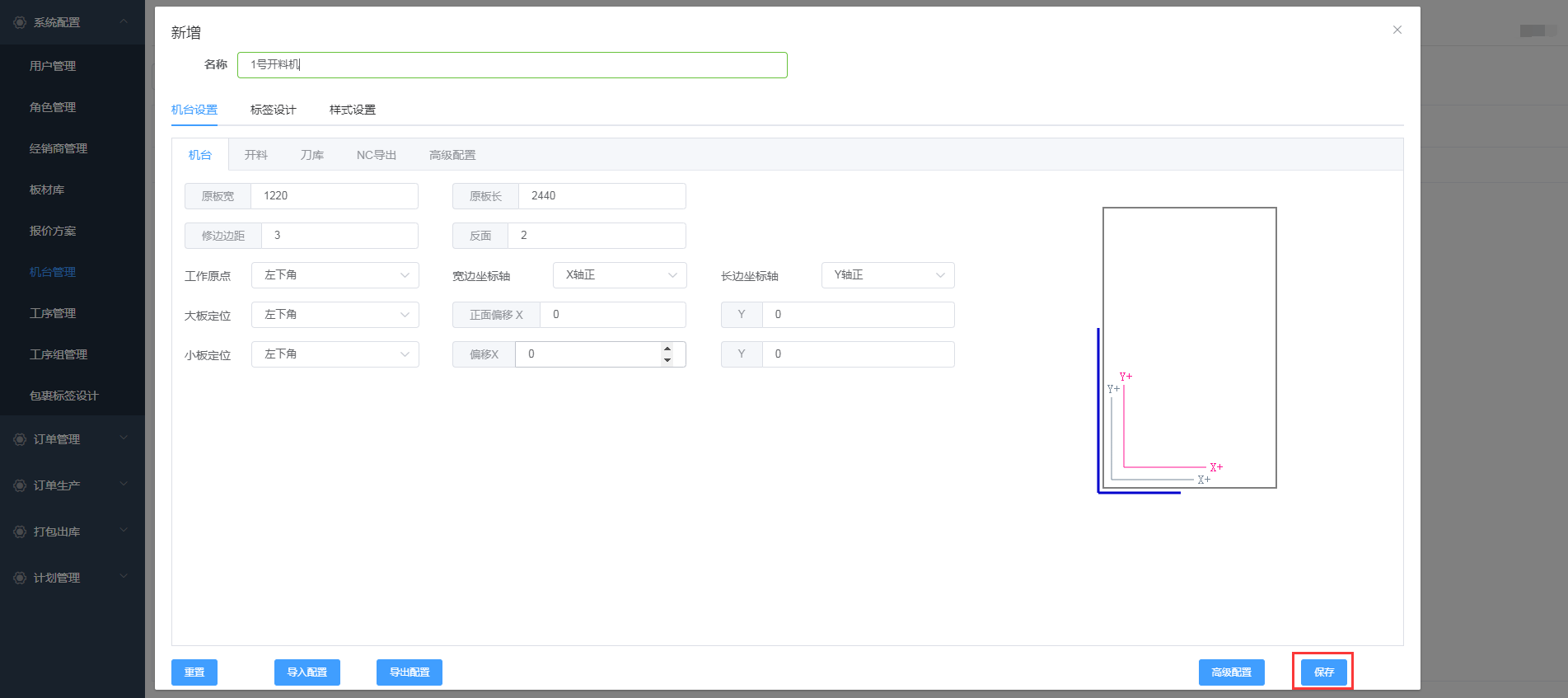Open the 工作原点 dropdown

point(335,275)
